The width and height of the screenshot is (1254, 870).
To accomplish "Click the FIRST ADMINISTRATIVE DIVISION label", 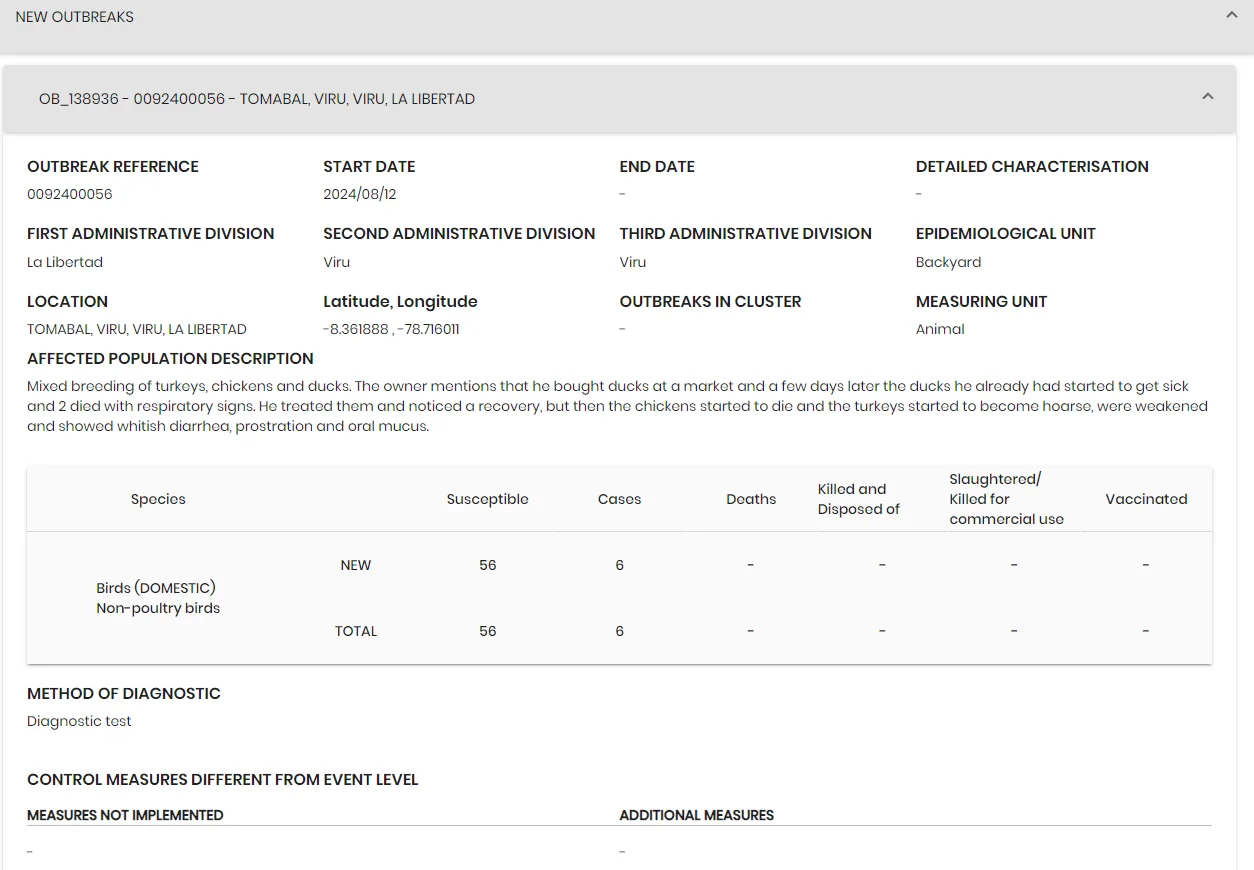I will (x=151, y=234).
